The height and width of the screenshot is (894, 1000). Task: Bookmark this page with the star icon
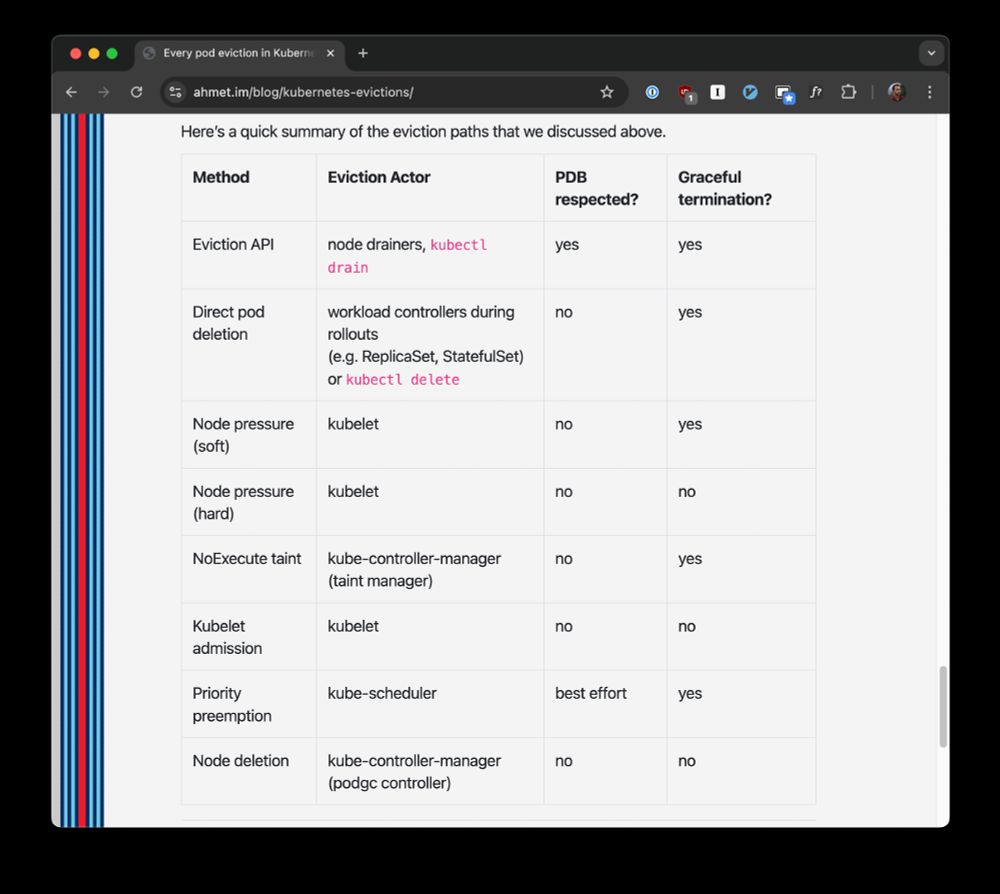point(607,92)
